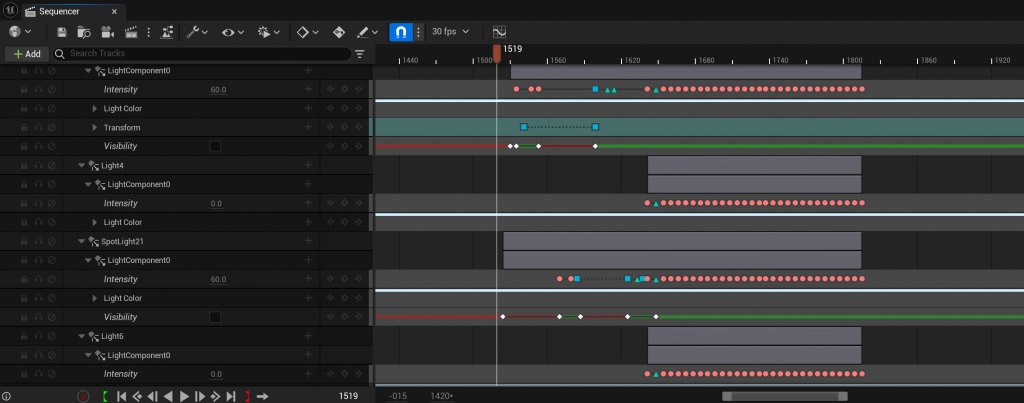The width and height of the screenshot is (1024, 403).
Task: Jump to next key in transport controls
Action: pos(216,396)
